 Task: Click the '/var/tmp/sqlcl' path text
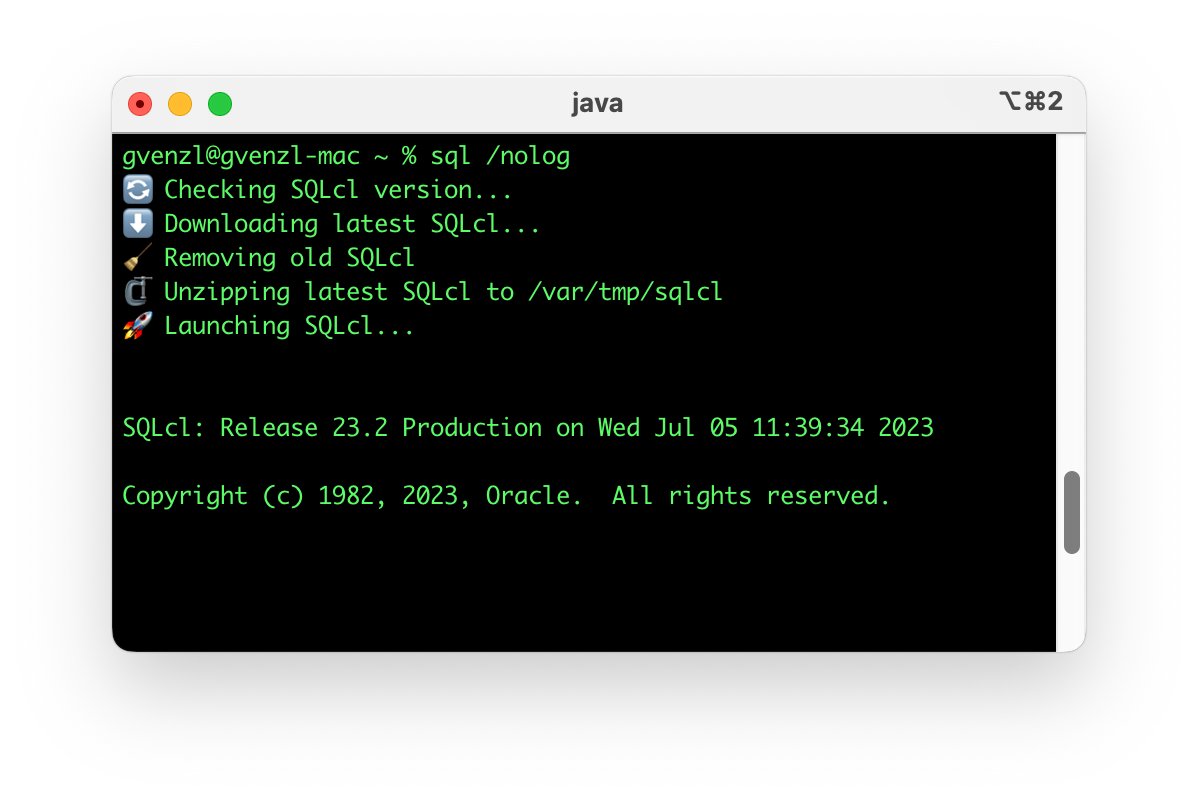(625, 292)
